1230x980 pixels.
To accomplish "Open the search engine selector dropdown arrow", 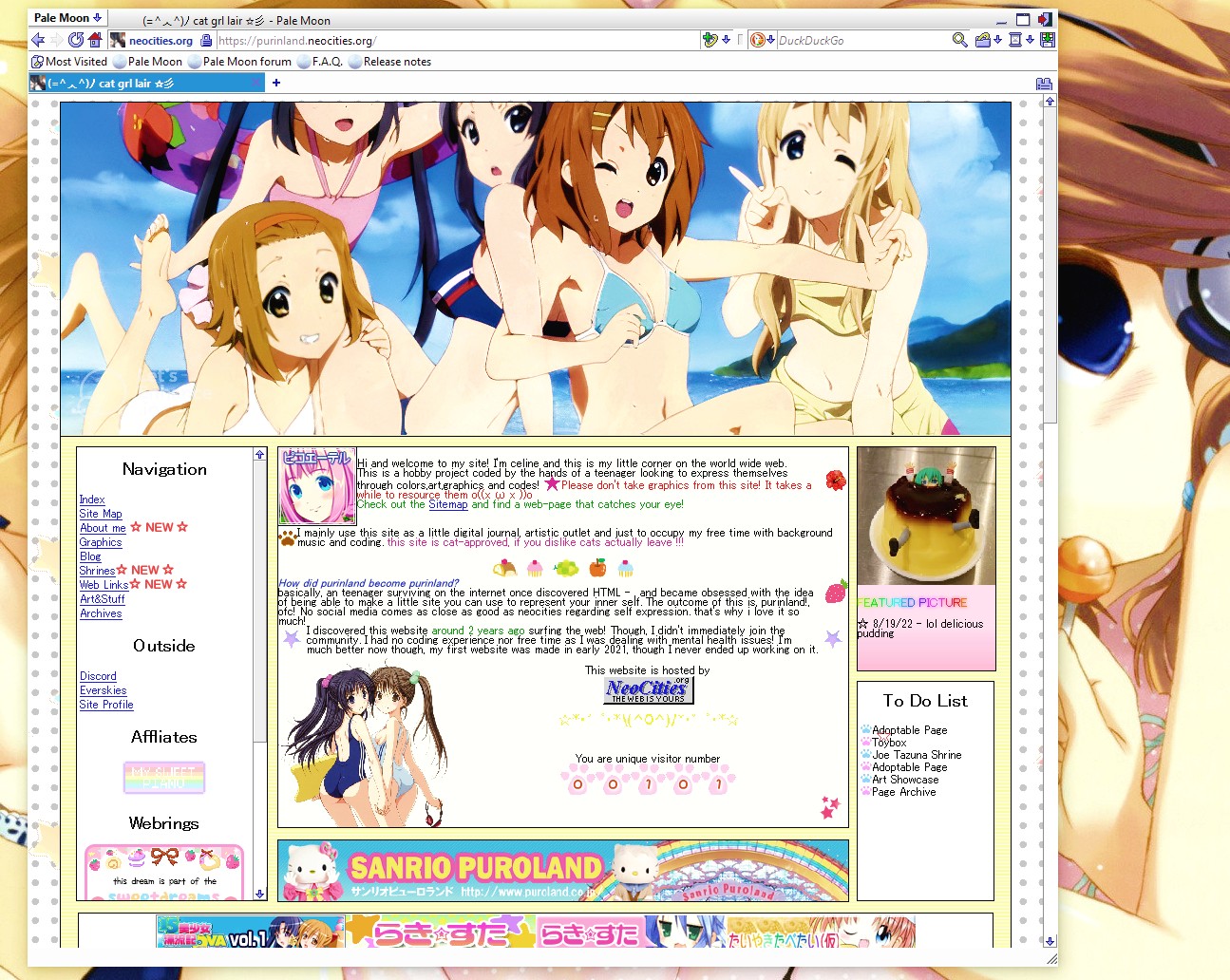I will [x=770, y=40].
